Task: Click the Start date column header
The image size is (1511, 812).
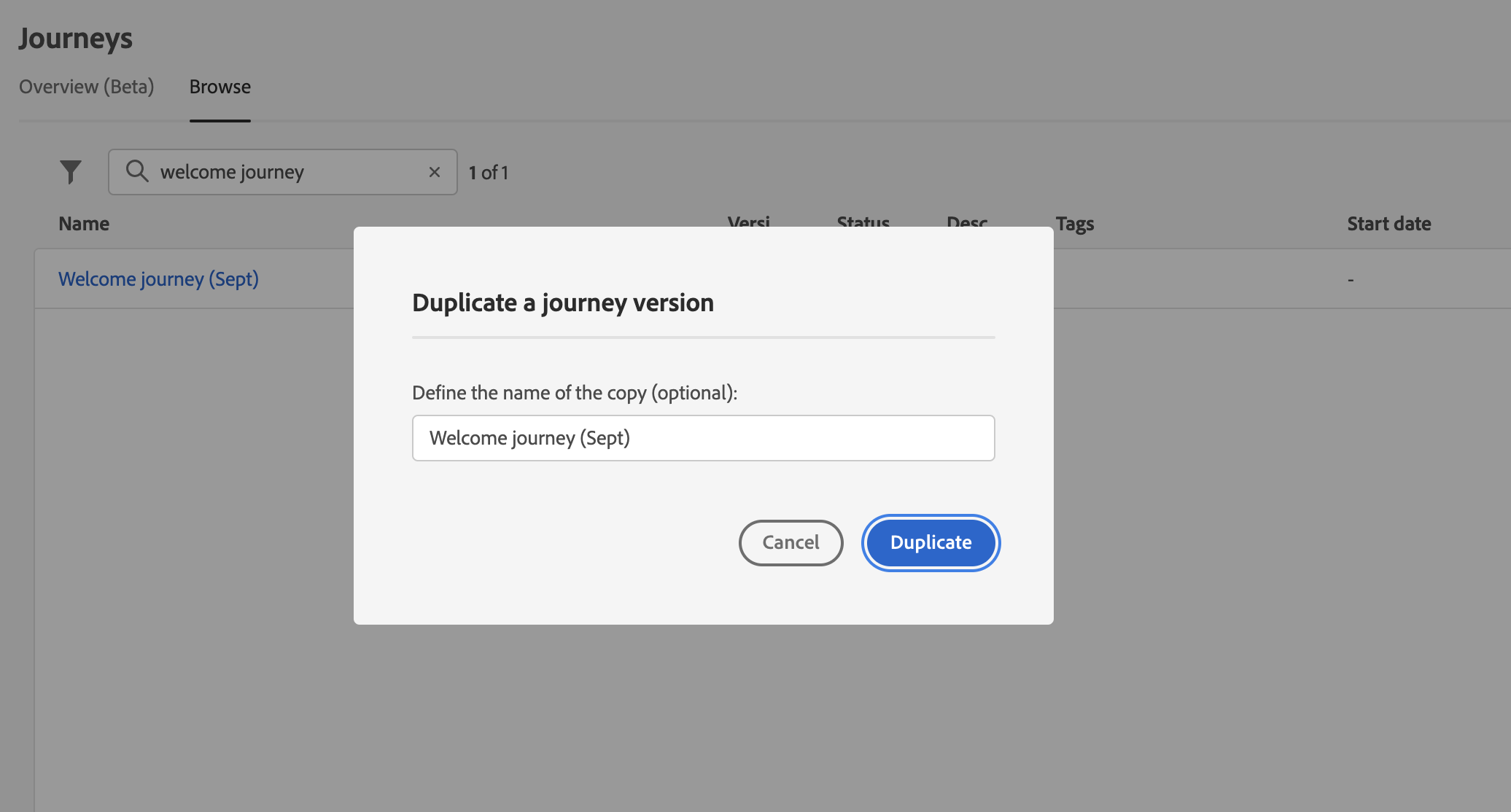Action: pos(1388,223)
